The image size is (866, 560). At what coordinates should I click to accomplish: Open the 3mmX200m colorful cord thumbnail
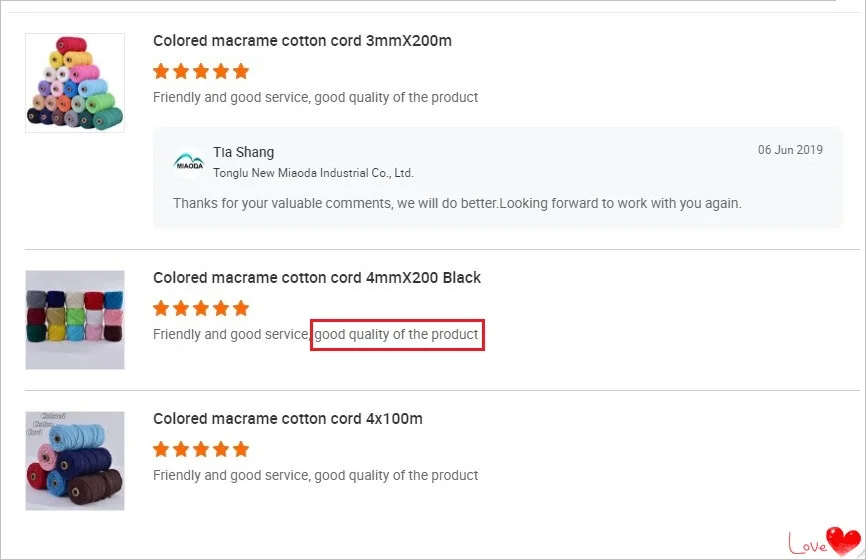pyautogui.click(x=75, y=83)
